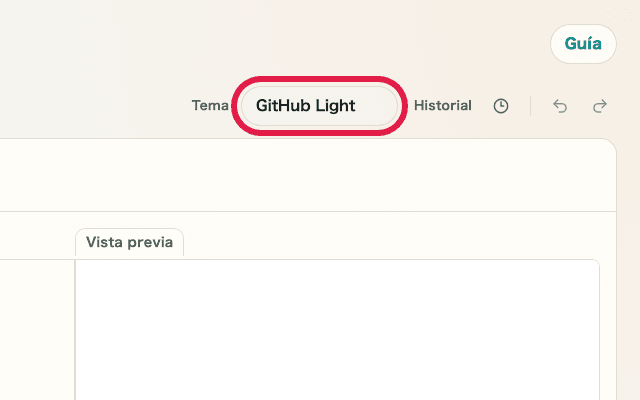The width and height of the screenshot is (640, 400).
Task: Undo the last change
Action: pos(560,105)
